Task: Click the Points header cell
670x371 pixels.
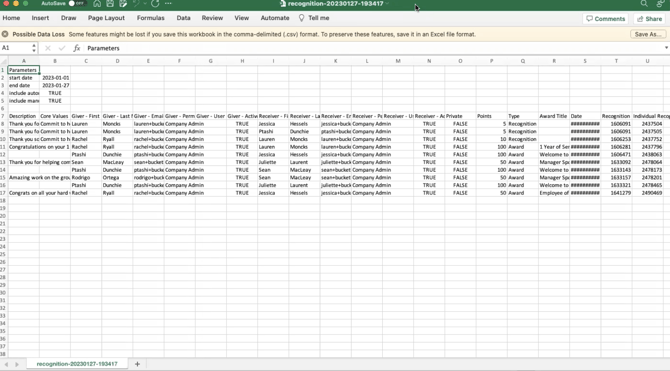Action: coord(491,116)
